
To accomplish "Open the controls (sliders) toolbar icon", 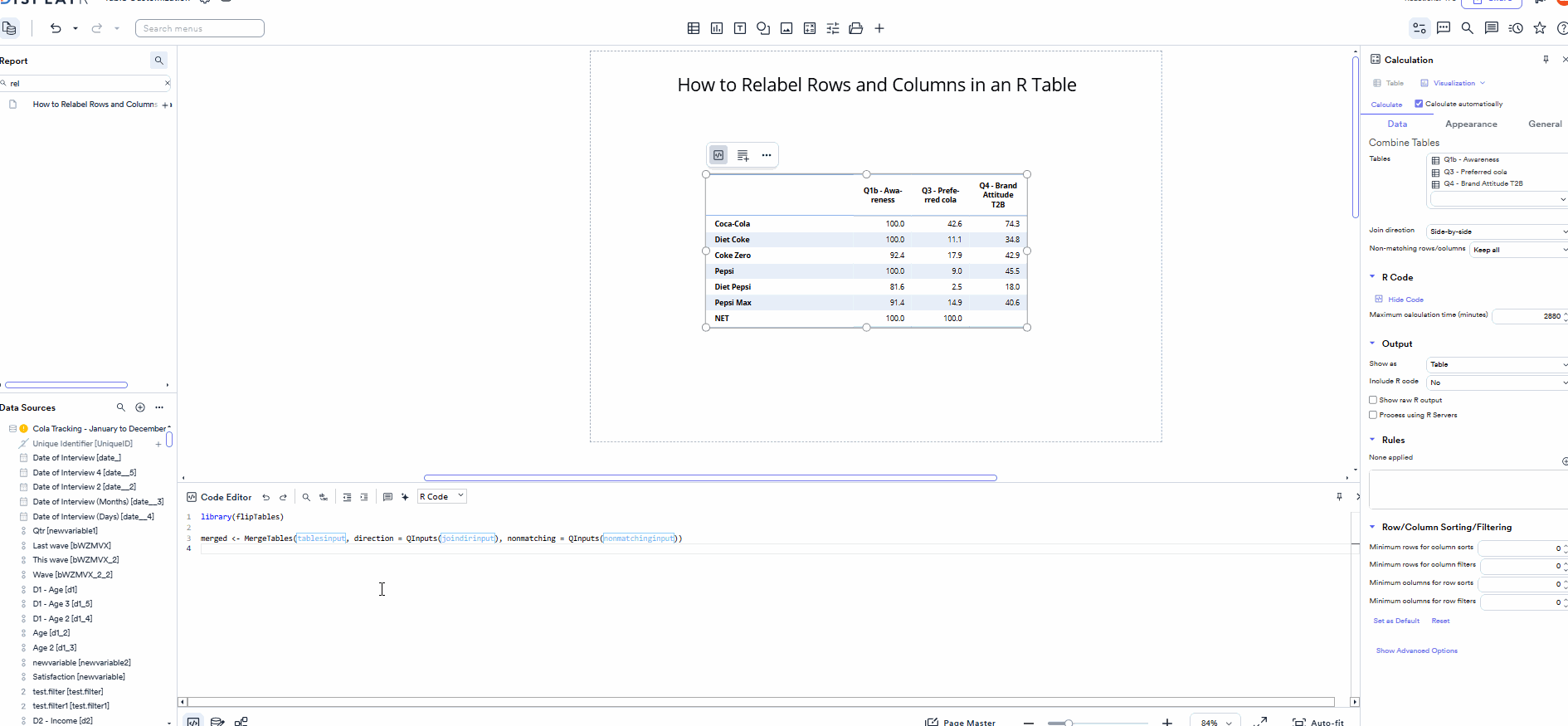I will tap(833, 28).
